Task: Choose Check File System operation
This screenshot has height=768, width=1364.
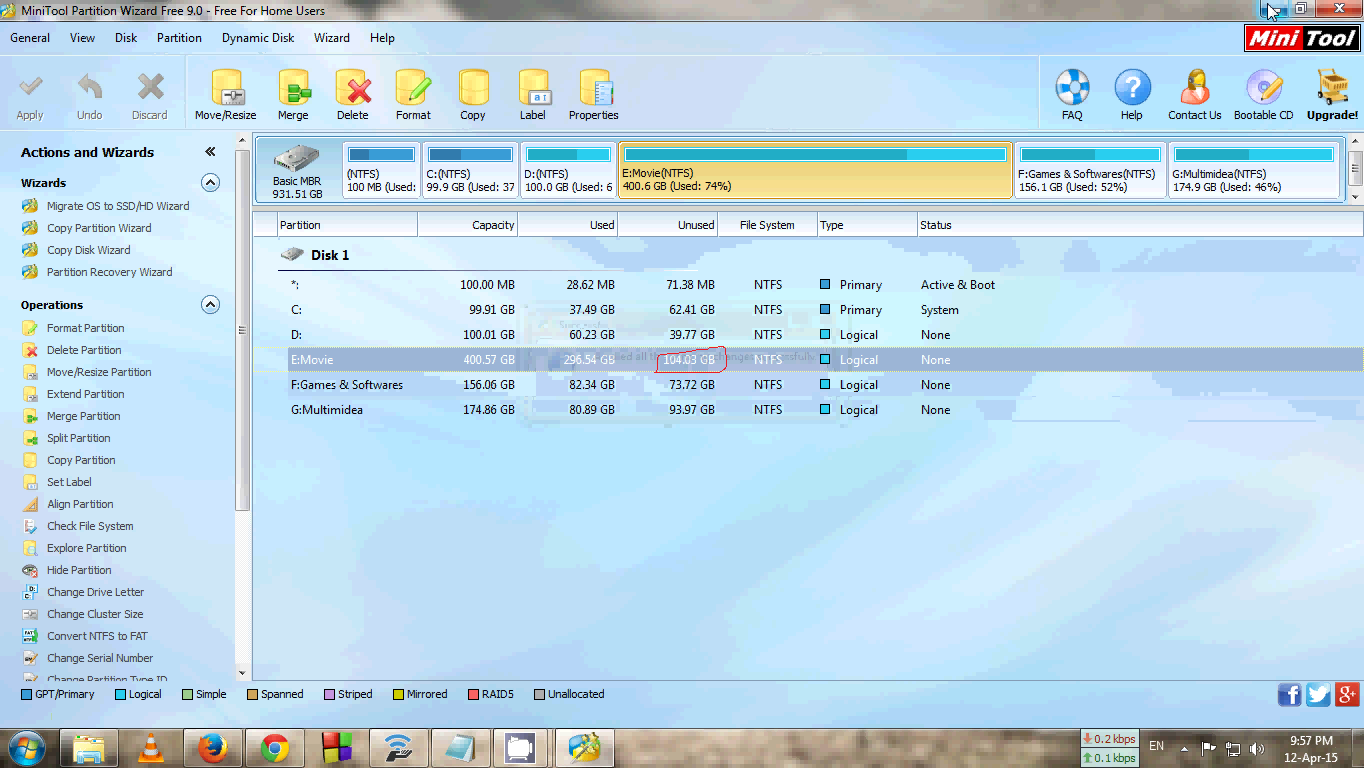Action: (90, 526)
